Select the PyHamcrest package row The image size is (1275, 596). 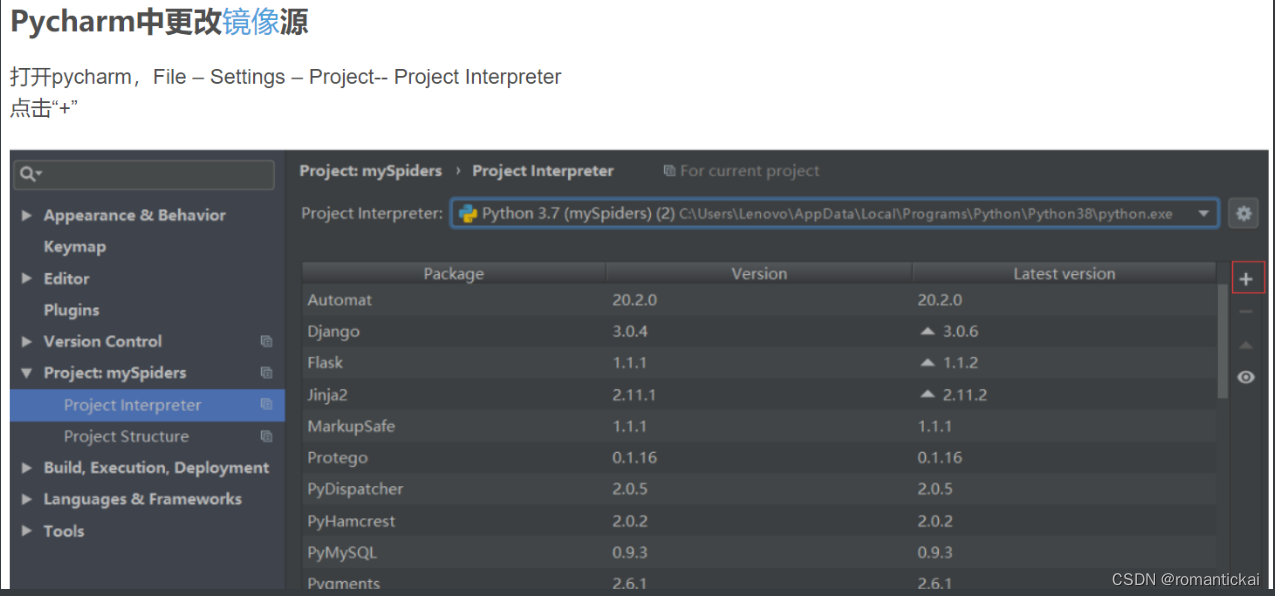pos(759,521)
